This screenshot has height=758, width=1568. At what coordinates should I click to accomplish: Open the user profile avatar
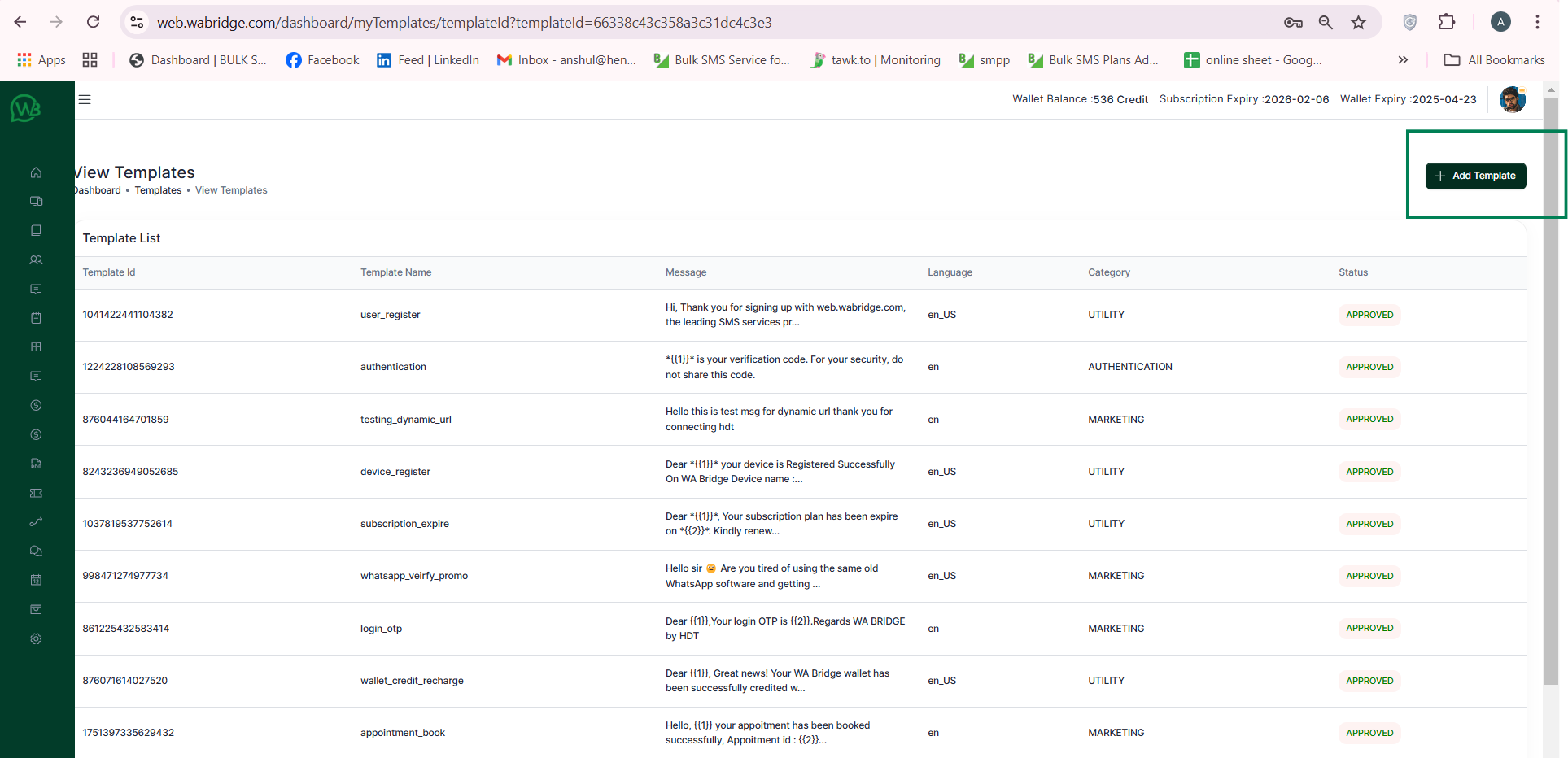point(1513,99)
